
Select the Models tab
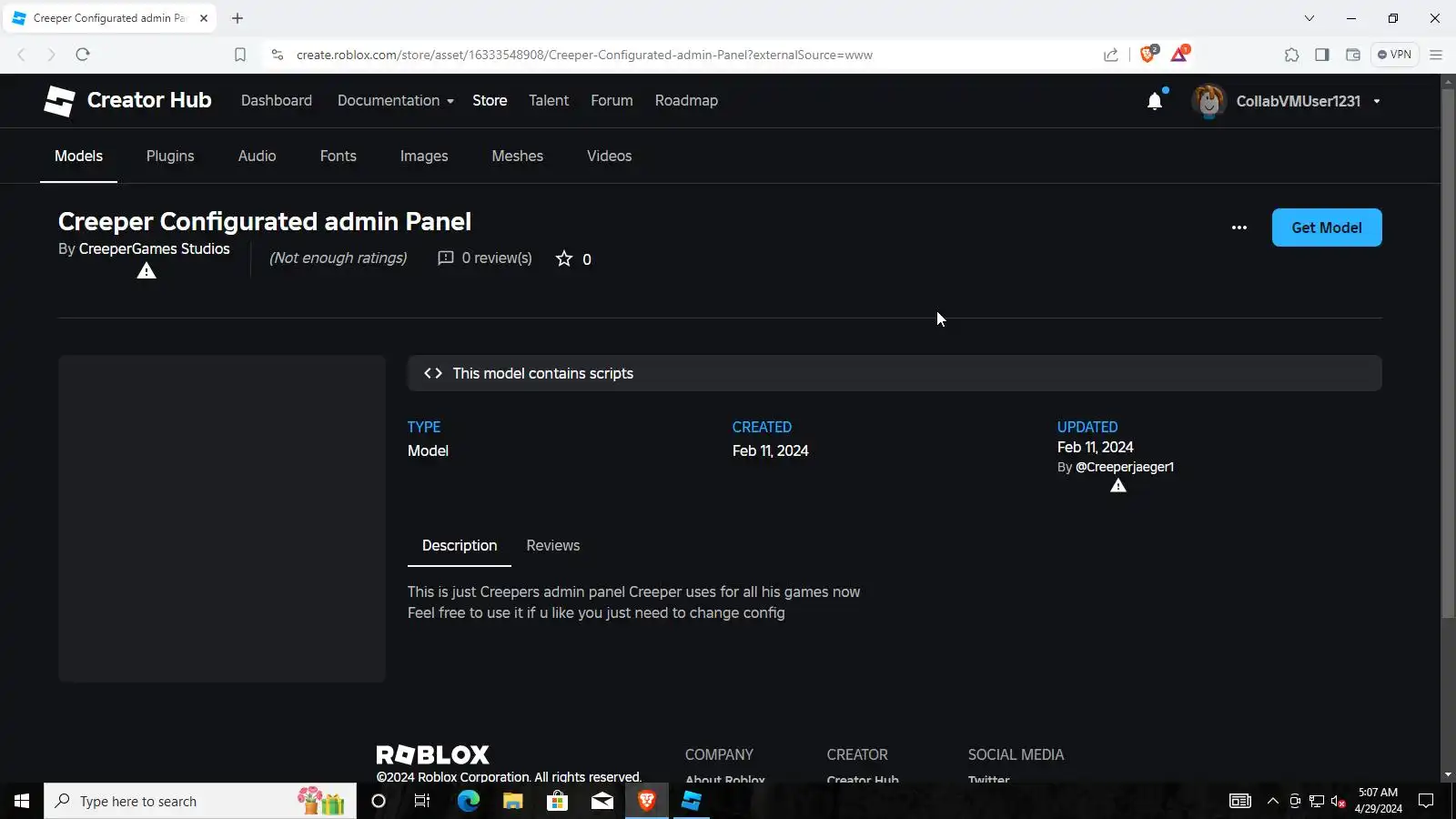[x=78, y=157]
